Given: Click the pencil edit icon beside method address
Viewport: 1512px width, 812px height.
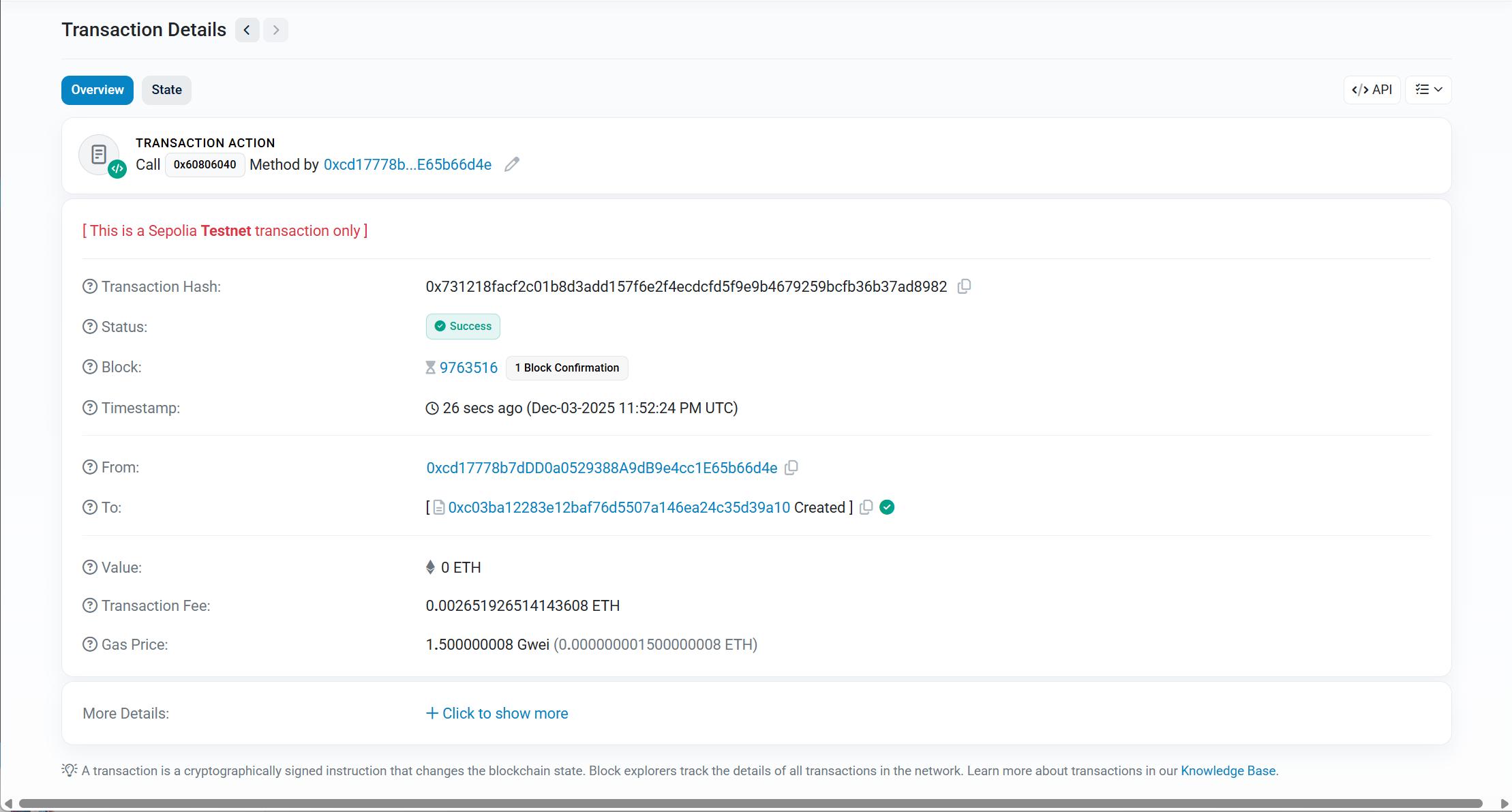Looking at the screenshot, I should pyautogui.click(x=512, y=164).
